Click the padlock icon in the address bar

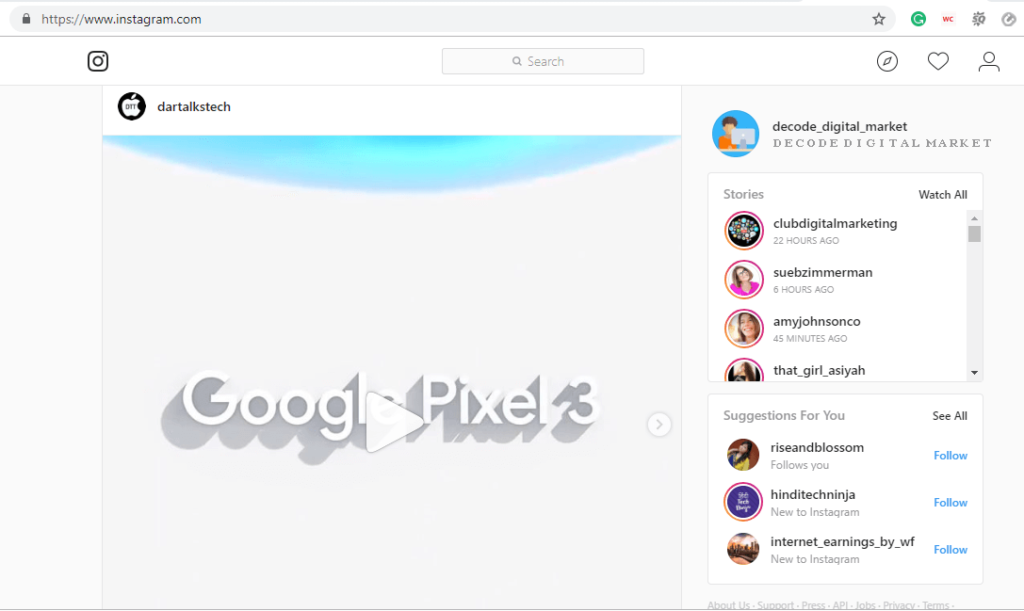(x=26, y=18)
